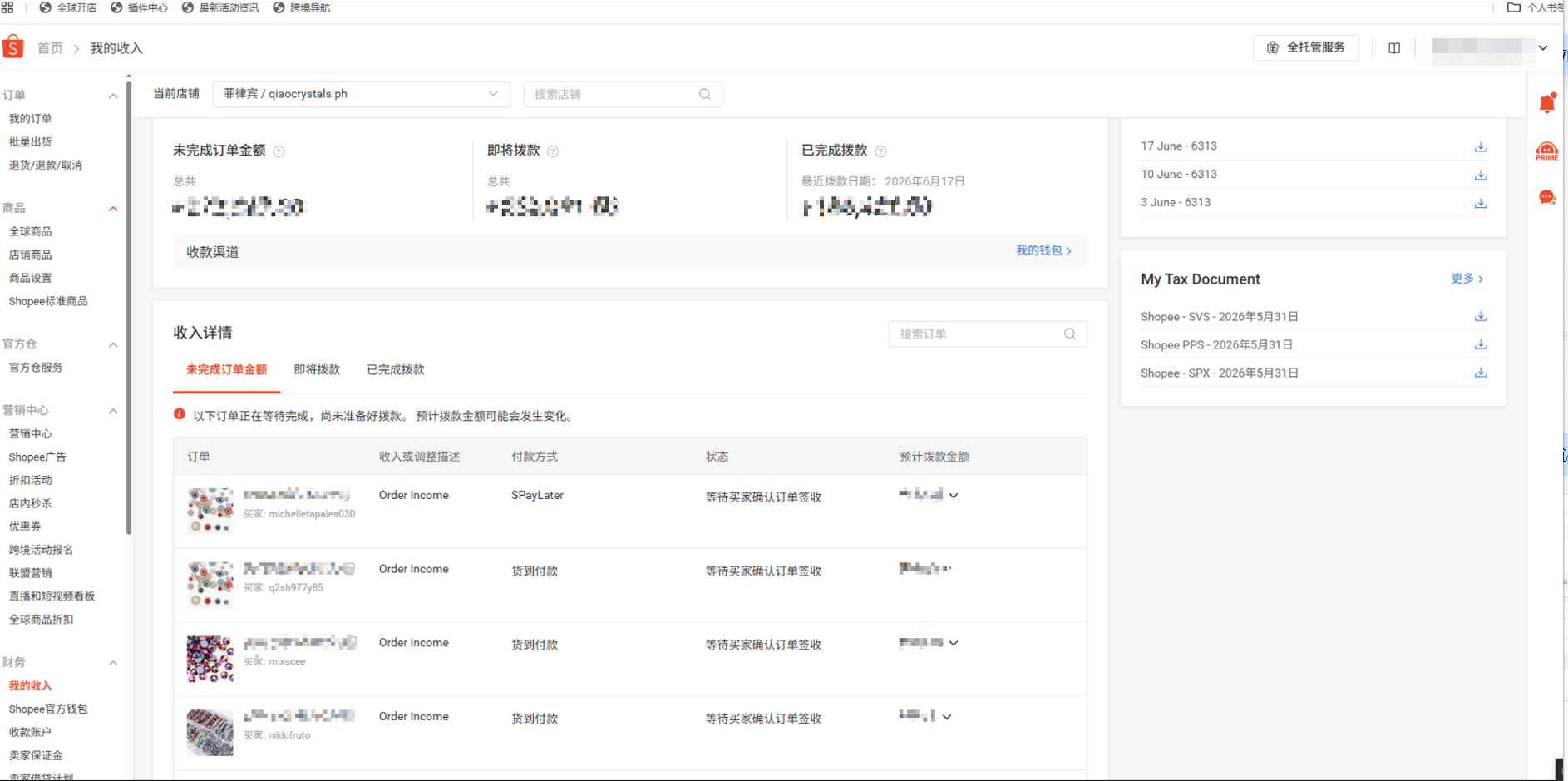Click the 搜索订单 search field
This screenshot has width=1568, height=781.
click(988, 334)
